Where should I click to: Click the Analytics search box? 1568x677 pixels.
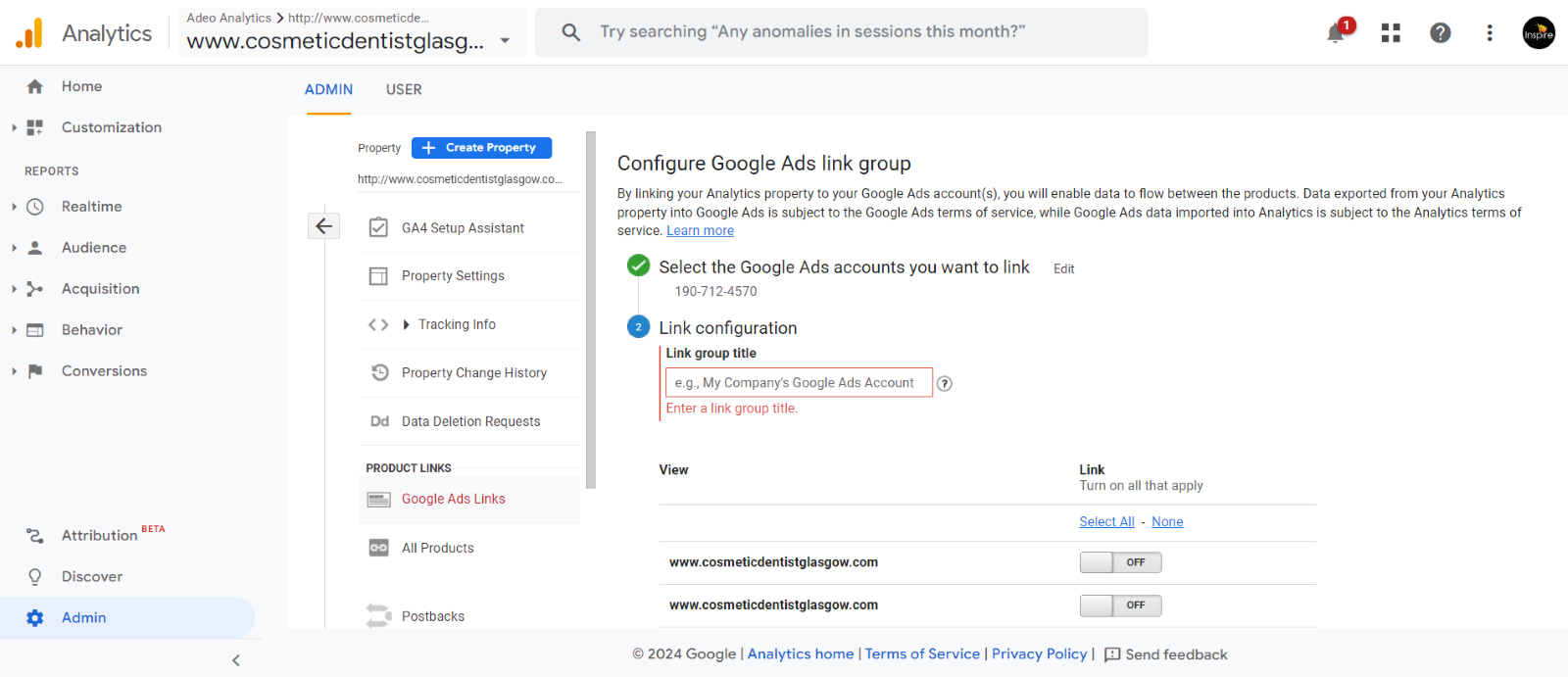841,32
